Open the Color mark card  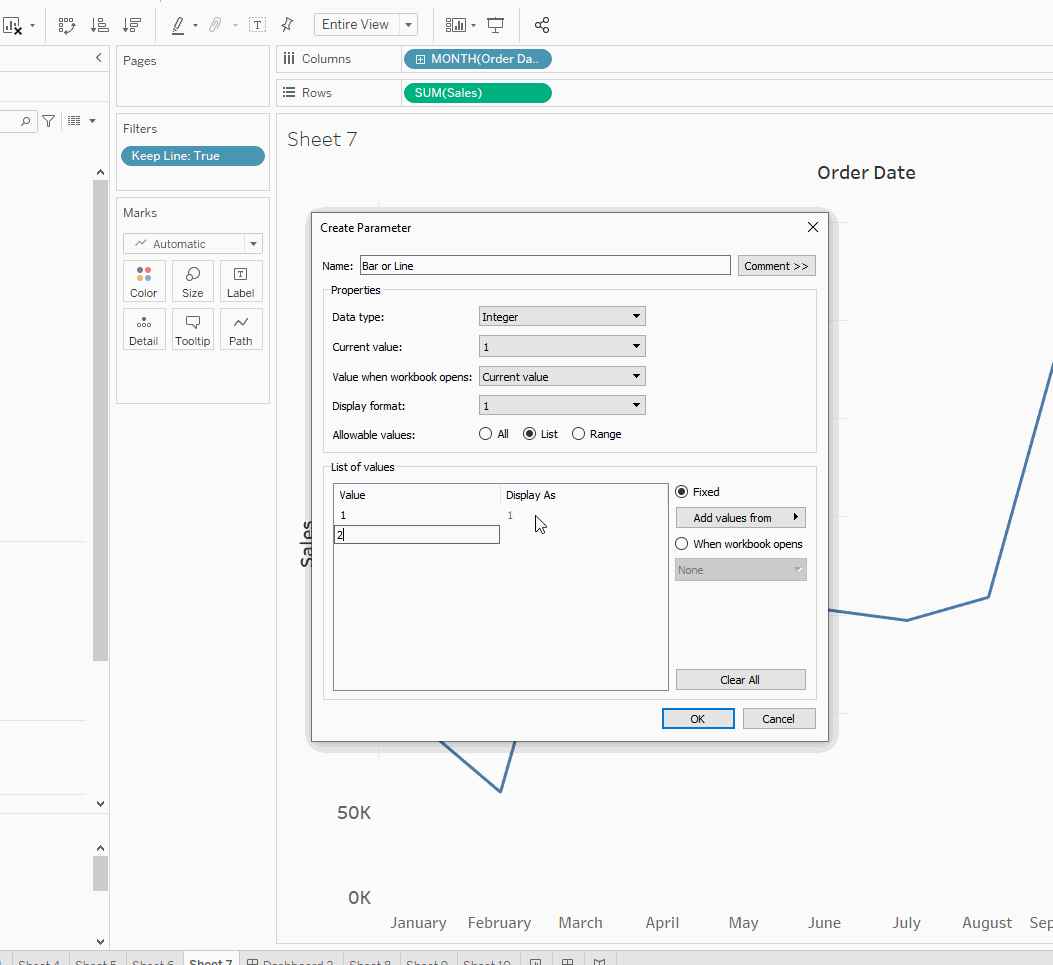[144, 281]
